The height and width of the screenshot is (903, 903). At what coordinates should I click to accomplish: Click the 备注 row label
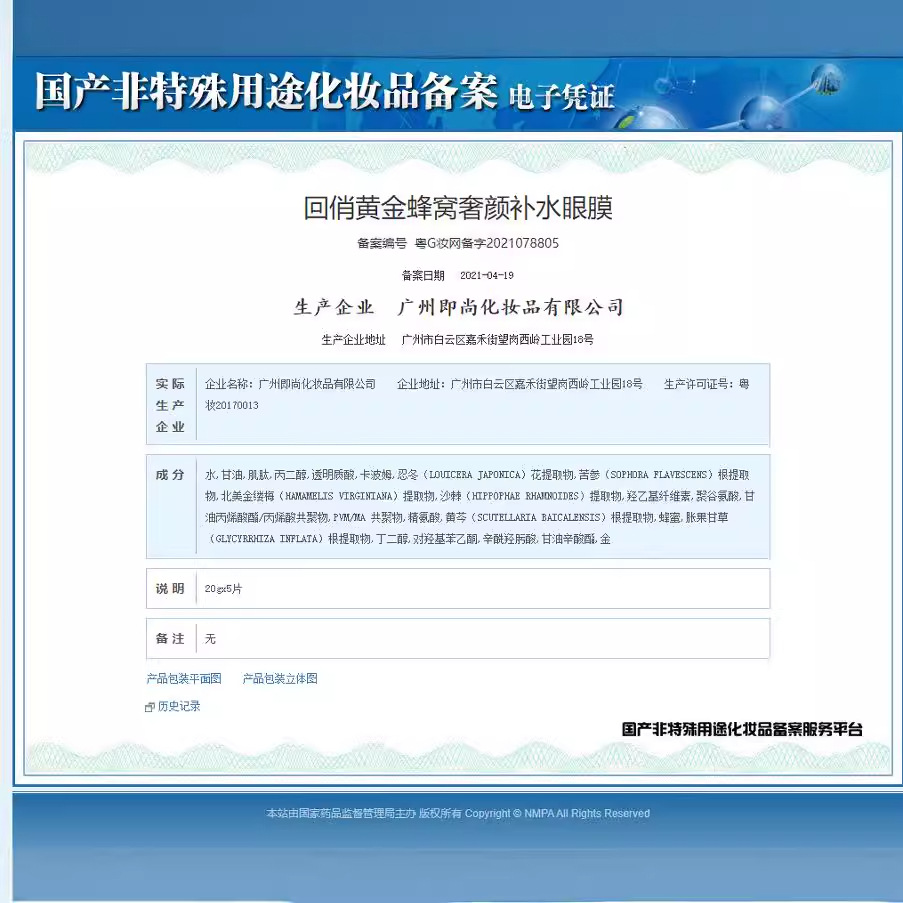(x=170, y=638)
